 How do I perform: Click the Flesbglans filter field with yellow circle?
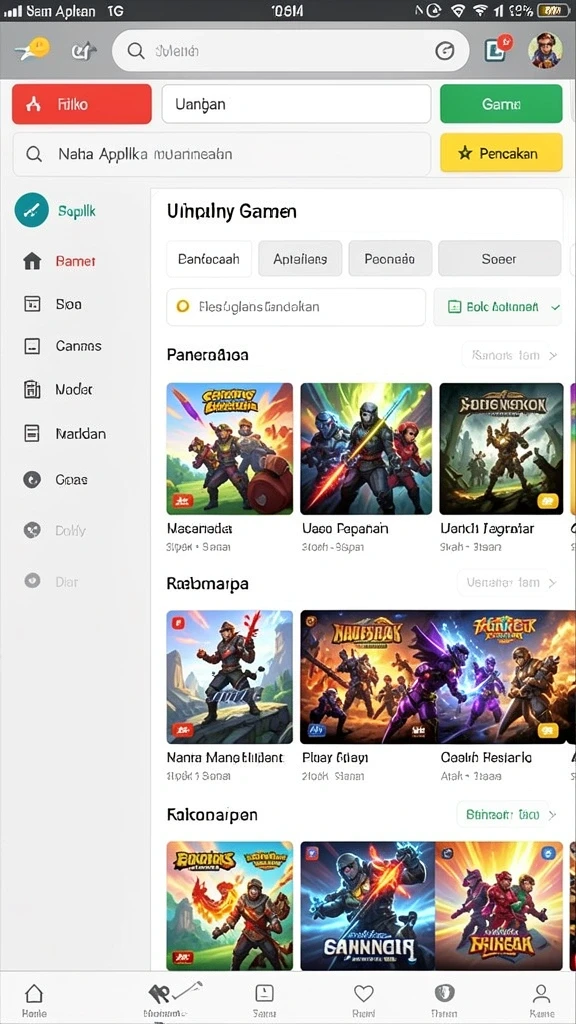pos(296,307)
